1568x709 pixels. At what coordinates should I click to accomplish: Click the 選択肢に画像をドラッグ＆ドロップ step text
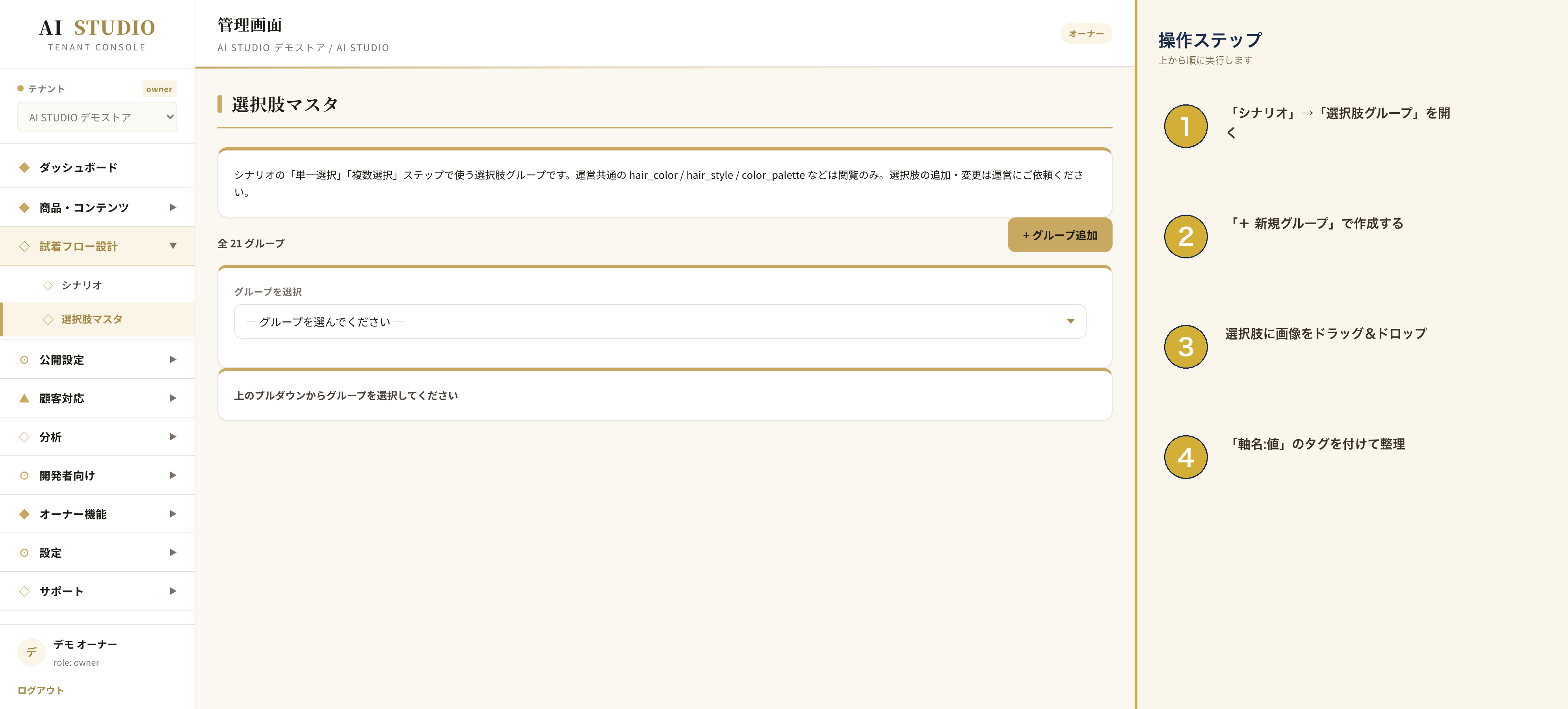pos(1326,334)
